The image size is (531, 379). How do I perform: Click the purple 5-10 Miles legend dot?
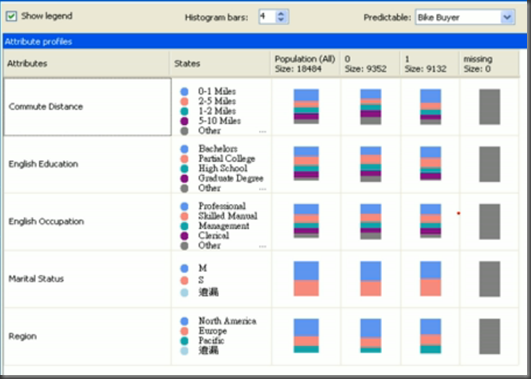[184, 121]
